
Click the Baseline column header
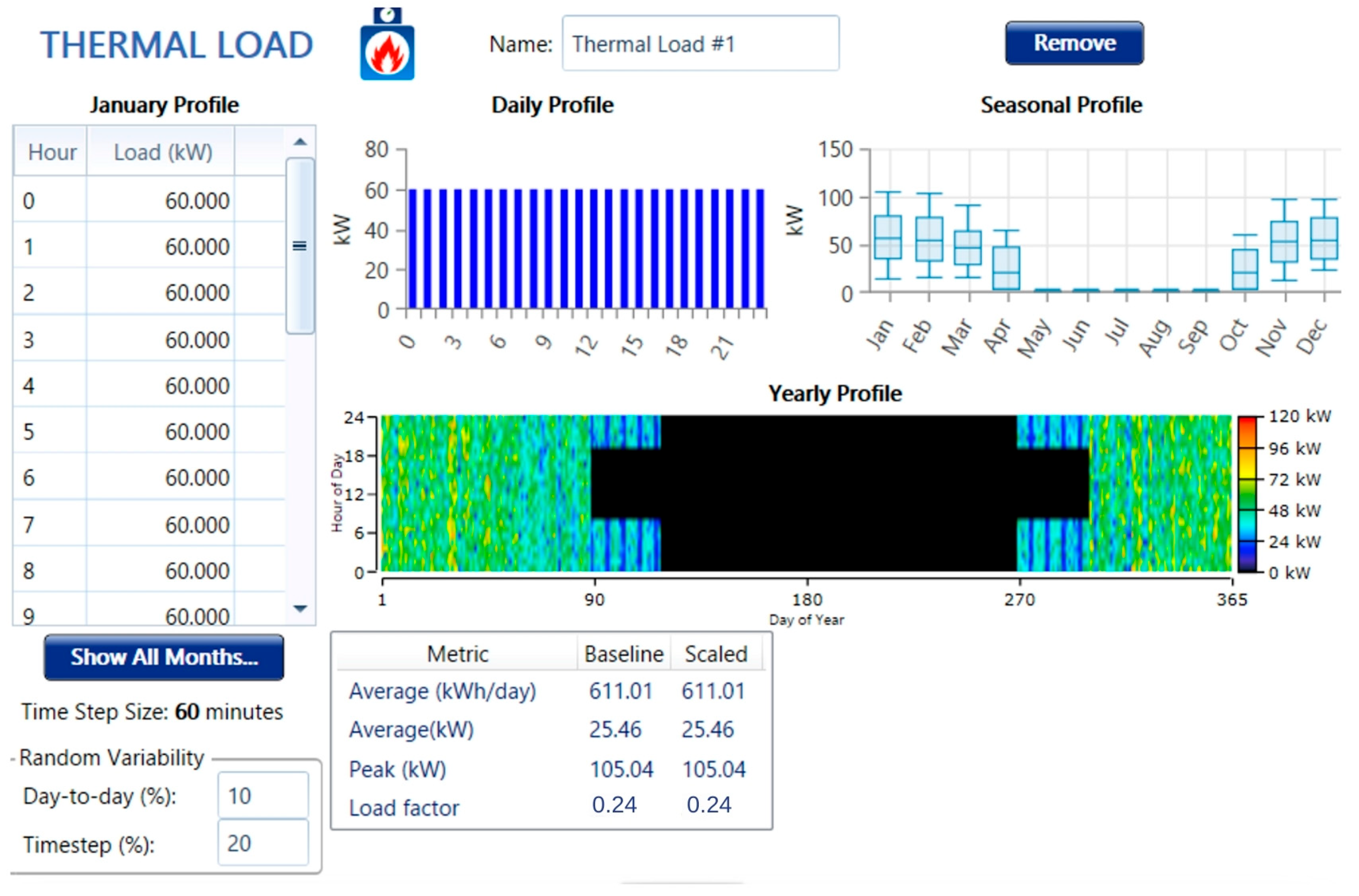[624, 653]
